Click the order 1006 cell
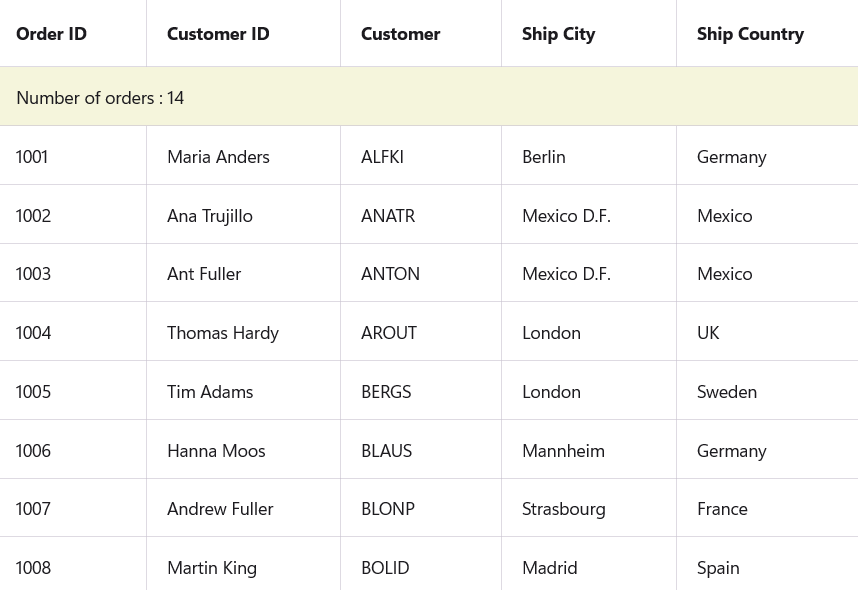Viewport: 858px width, 590px height. 33,451
